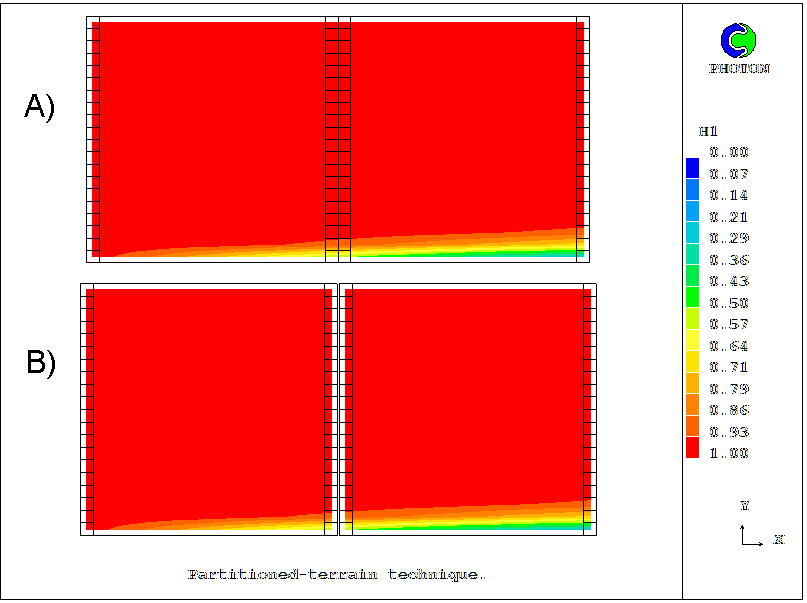Viewport: 807px width, 603px height.
Task: Click the 'A)' plot label
Action: coord(39,106)
